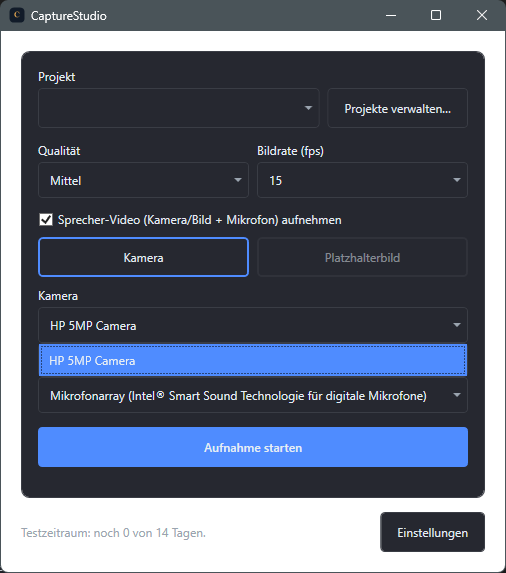Minimize the CaptureStudio window
This screenshot has height=573, width=506.
pyautogui.click(x=391, y=15)
